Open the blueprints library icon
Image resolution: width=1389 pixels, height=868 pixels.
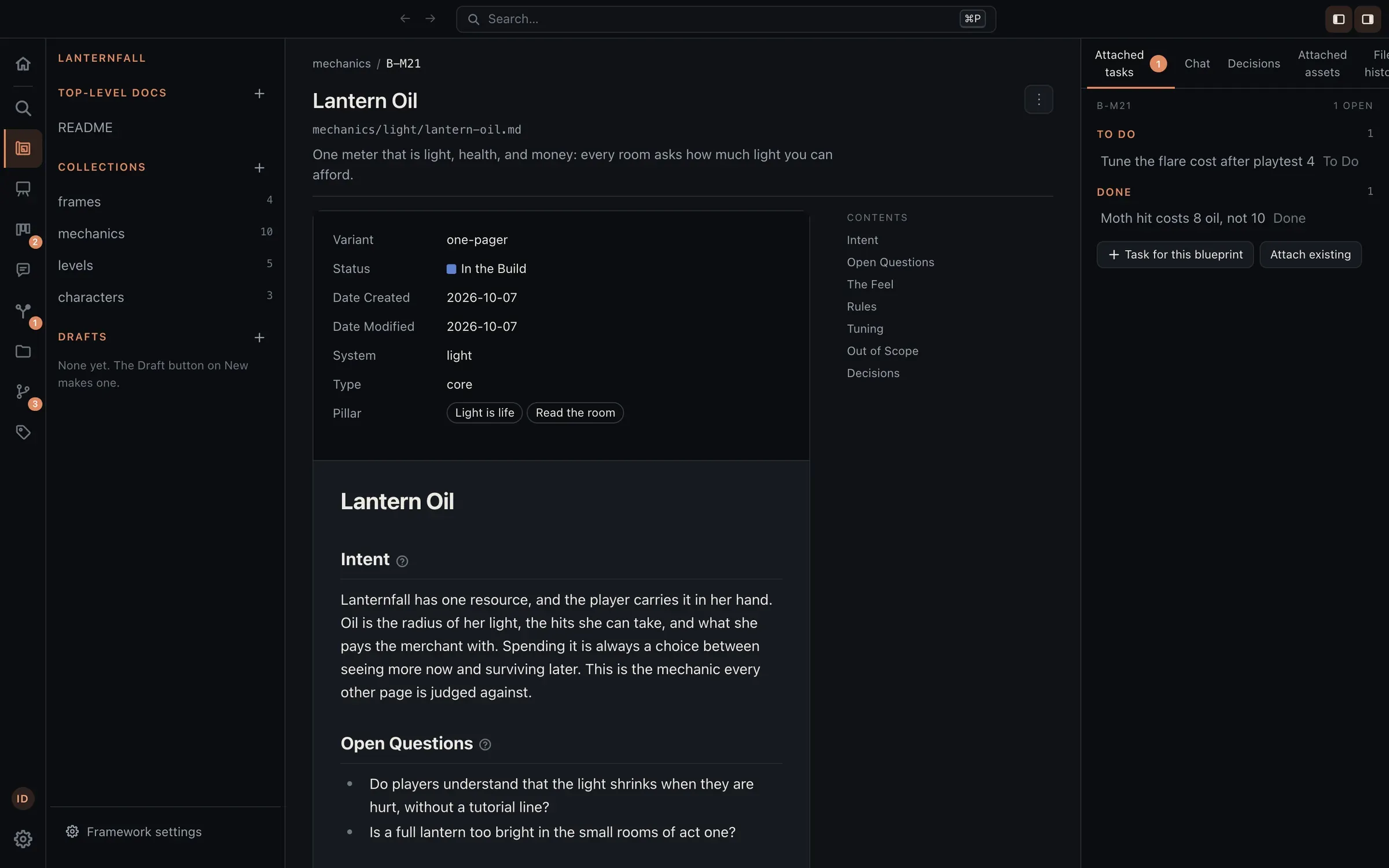[23, 149]
